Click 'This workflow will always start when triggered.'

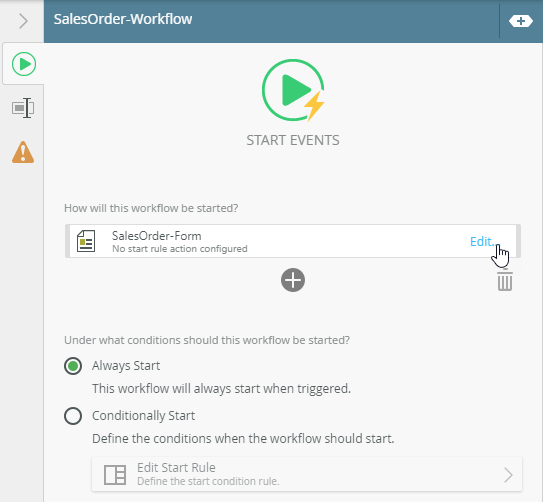221,388
